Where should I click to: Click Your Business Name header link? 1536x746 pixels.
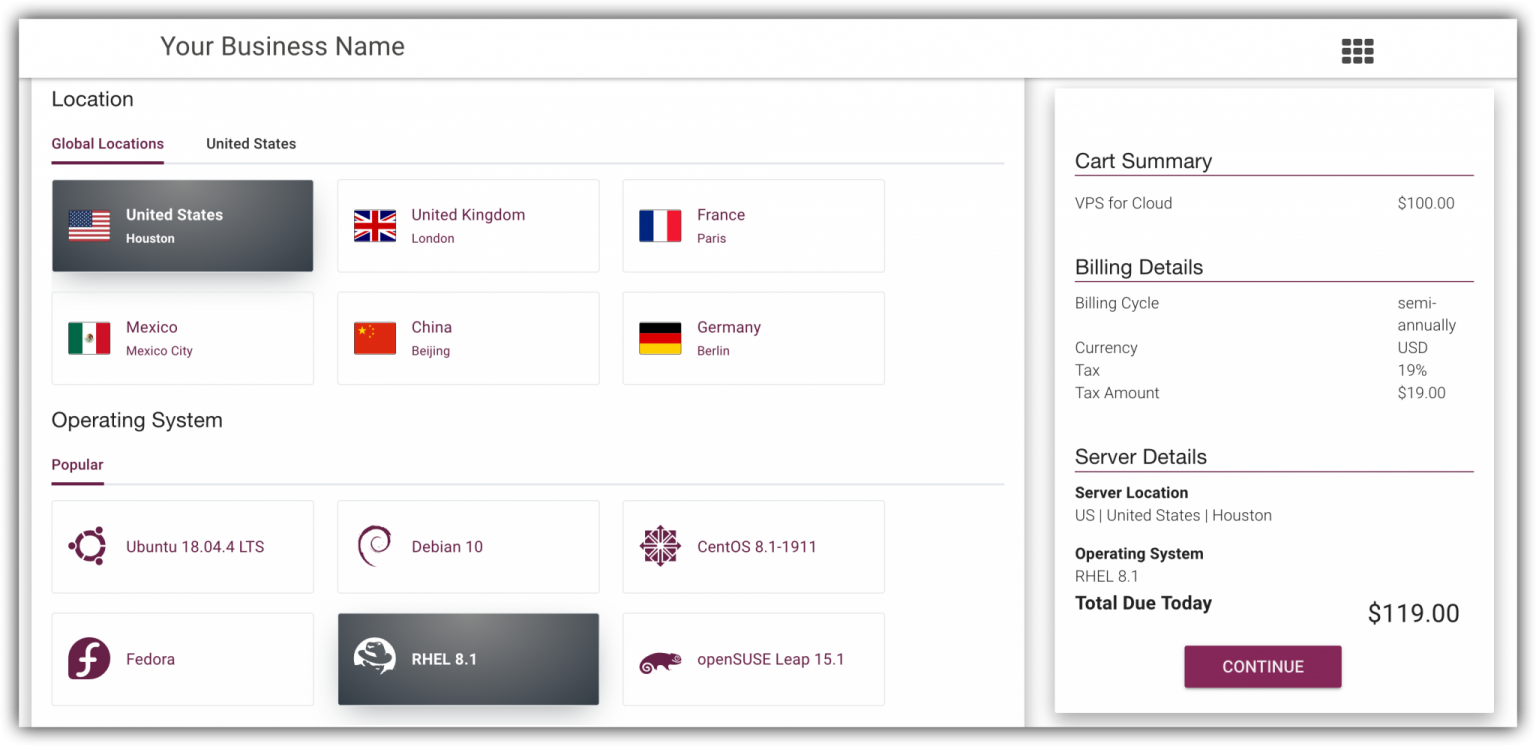click(x=282, y=47)
